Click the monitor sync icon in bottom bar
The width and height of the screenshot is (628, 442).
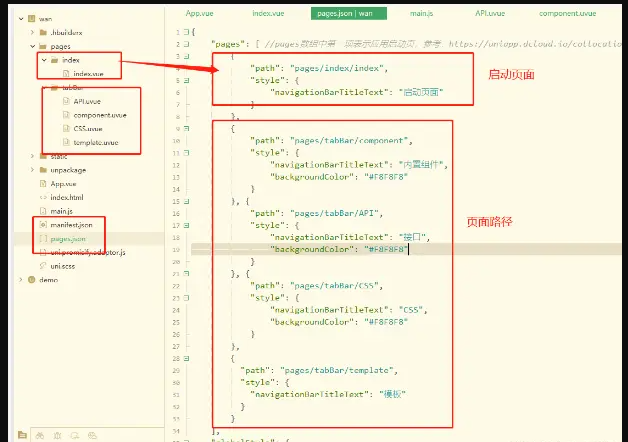[74, 436]
